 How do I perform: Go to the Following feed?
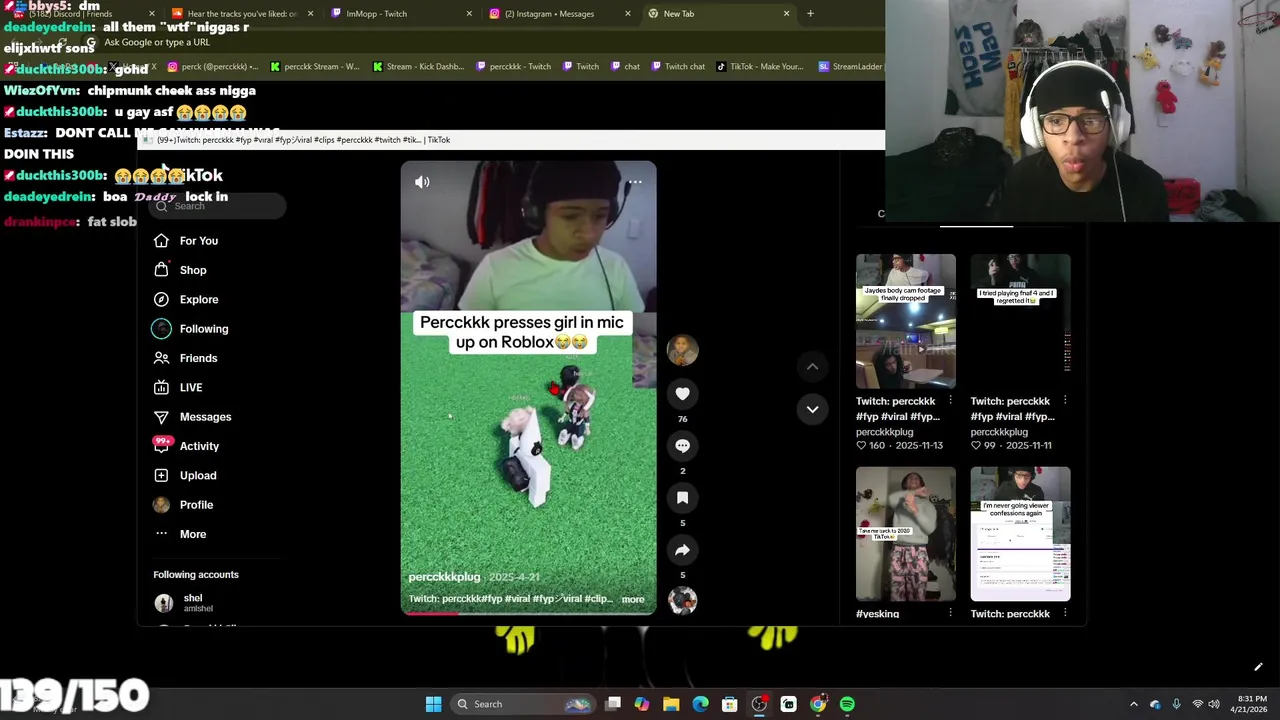pos(191,329)
